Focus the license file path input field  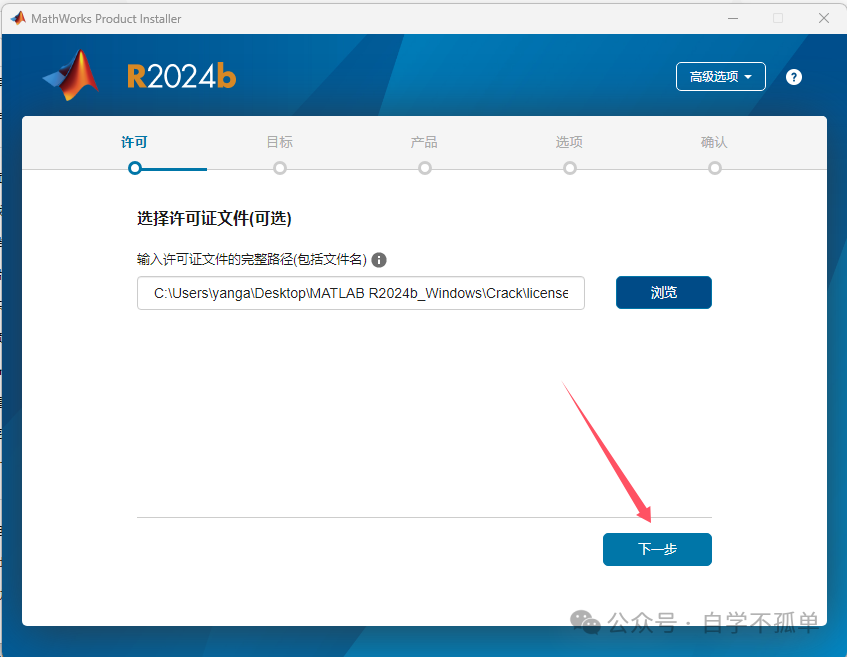(361, 293)
